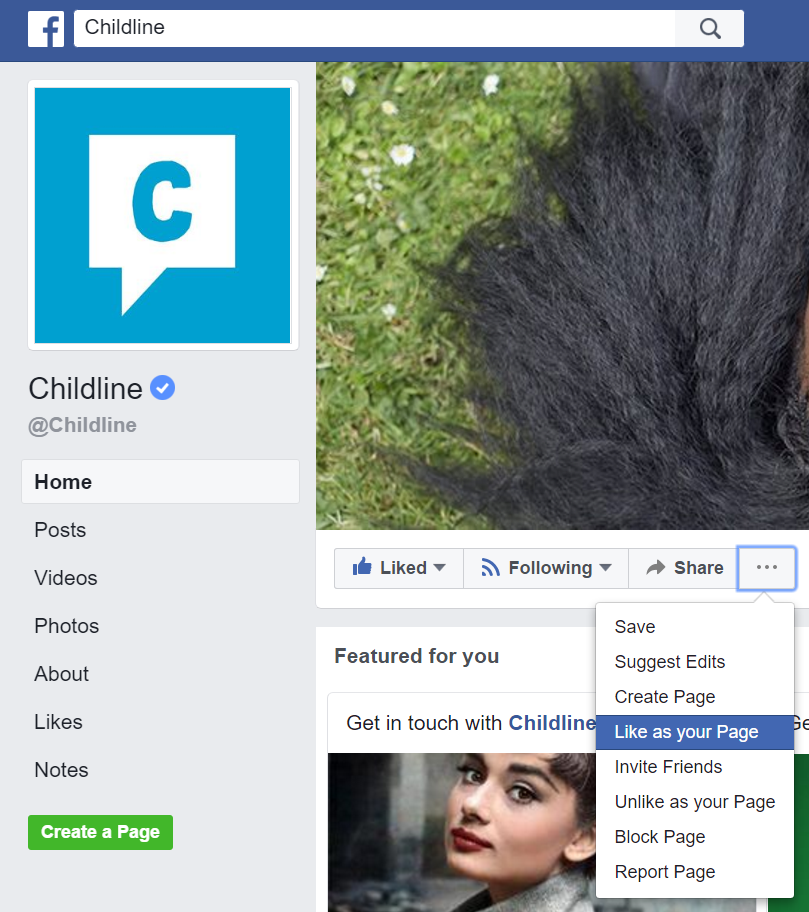
Task: Expand the Liked dropdown arrow
Action: pos(440,568)
